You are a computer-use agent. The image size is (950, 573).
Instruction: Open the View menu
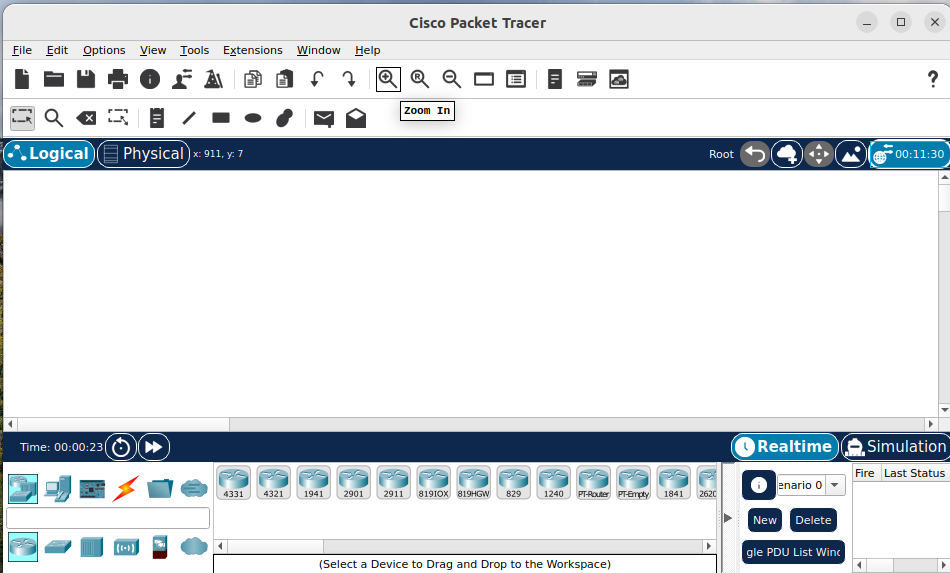153,50
